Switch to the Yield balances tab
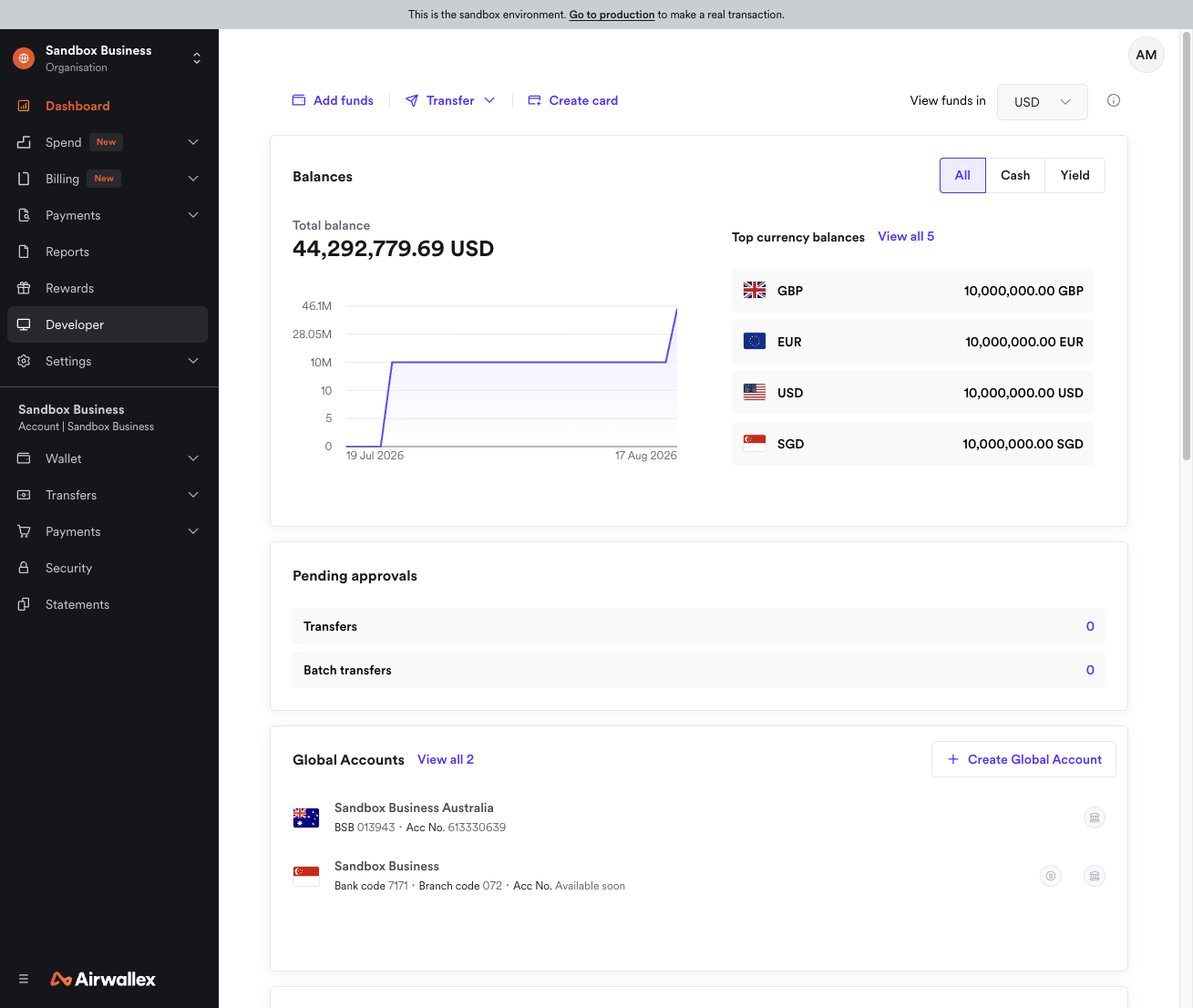Screen dimensions: 1193x1008 (x=1075, y=175)
